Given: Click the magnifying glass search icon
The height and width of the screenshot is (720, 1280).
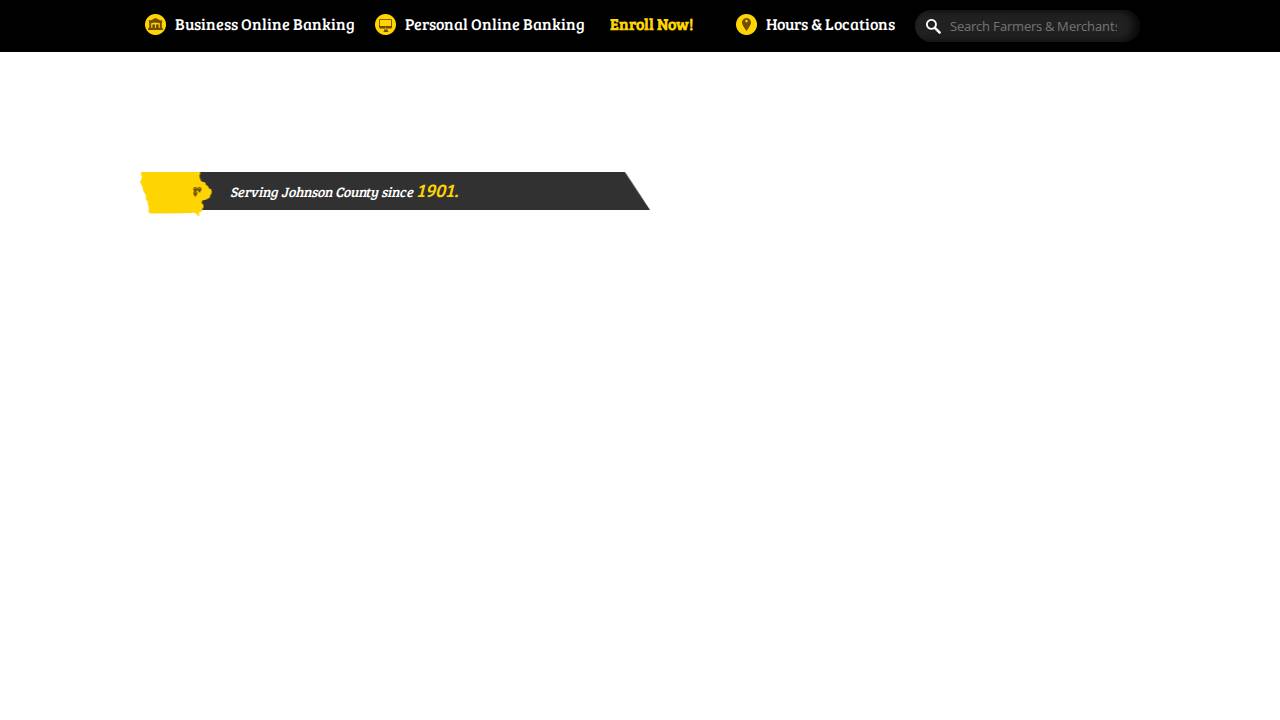Looking at the screenshot, I should [x=933, y=26].
